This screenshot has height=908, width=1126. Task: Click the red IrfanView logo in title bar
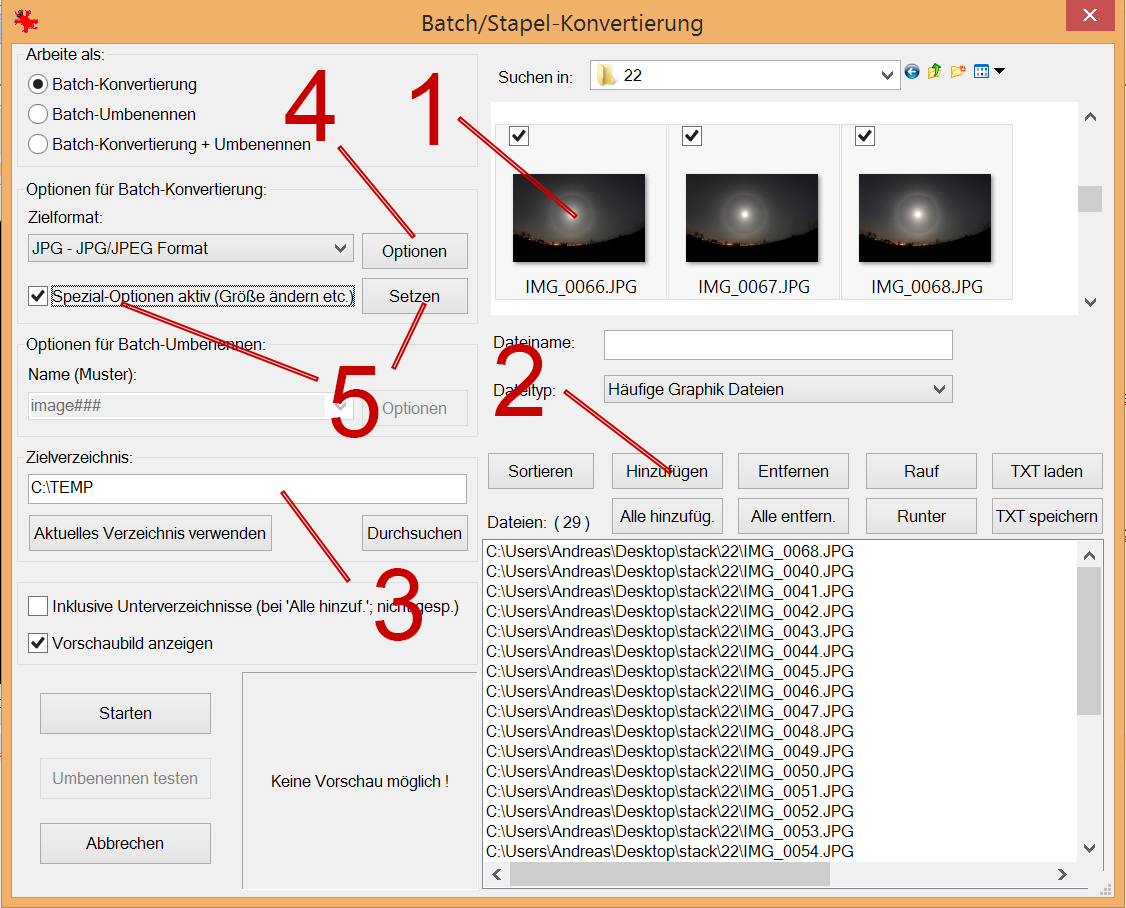(x=26, y=22)
